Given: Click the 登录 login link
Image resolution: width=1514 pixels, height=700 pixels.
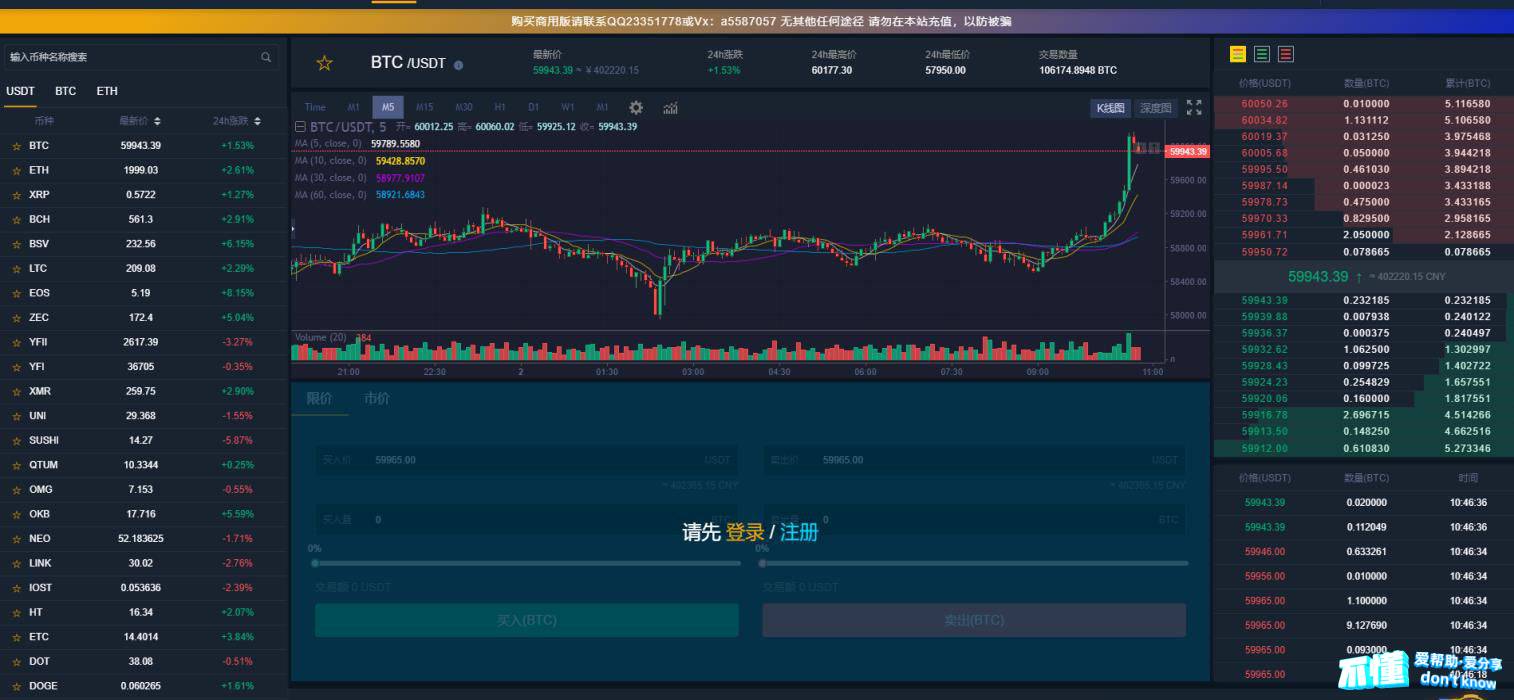Looking at the screenshot, I should click(745, 532).
